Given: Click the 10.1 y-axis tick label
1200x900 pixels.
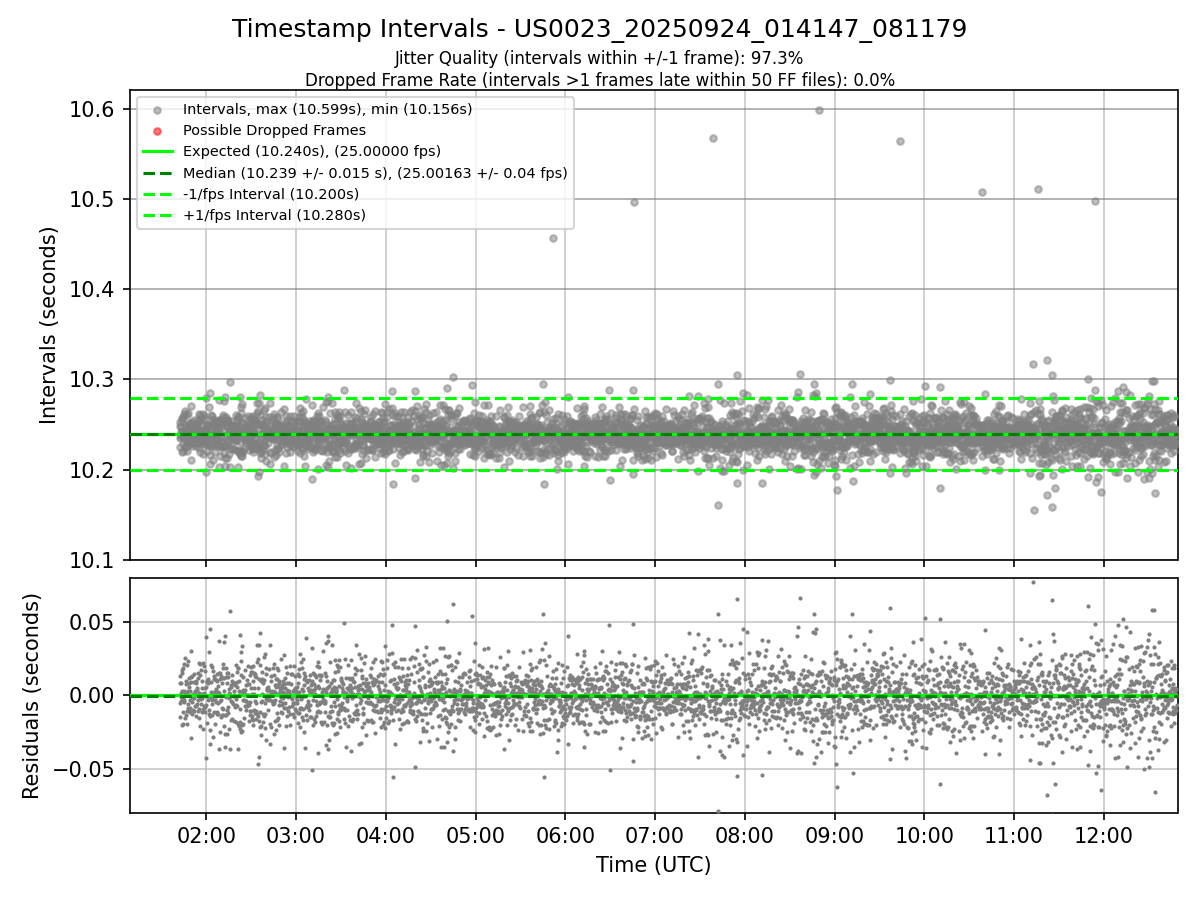Looking at the screenshot, I should coord(93,560).
